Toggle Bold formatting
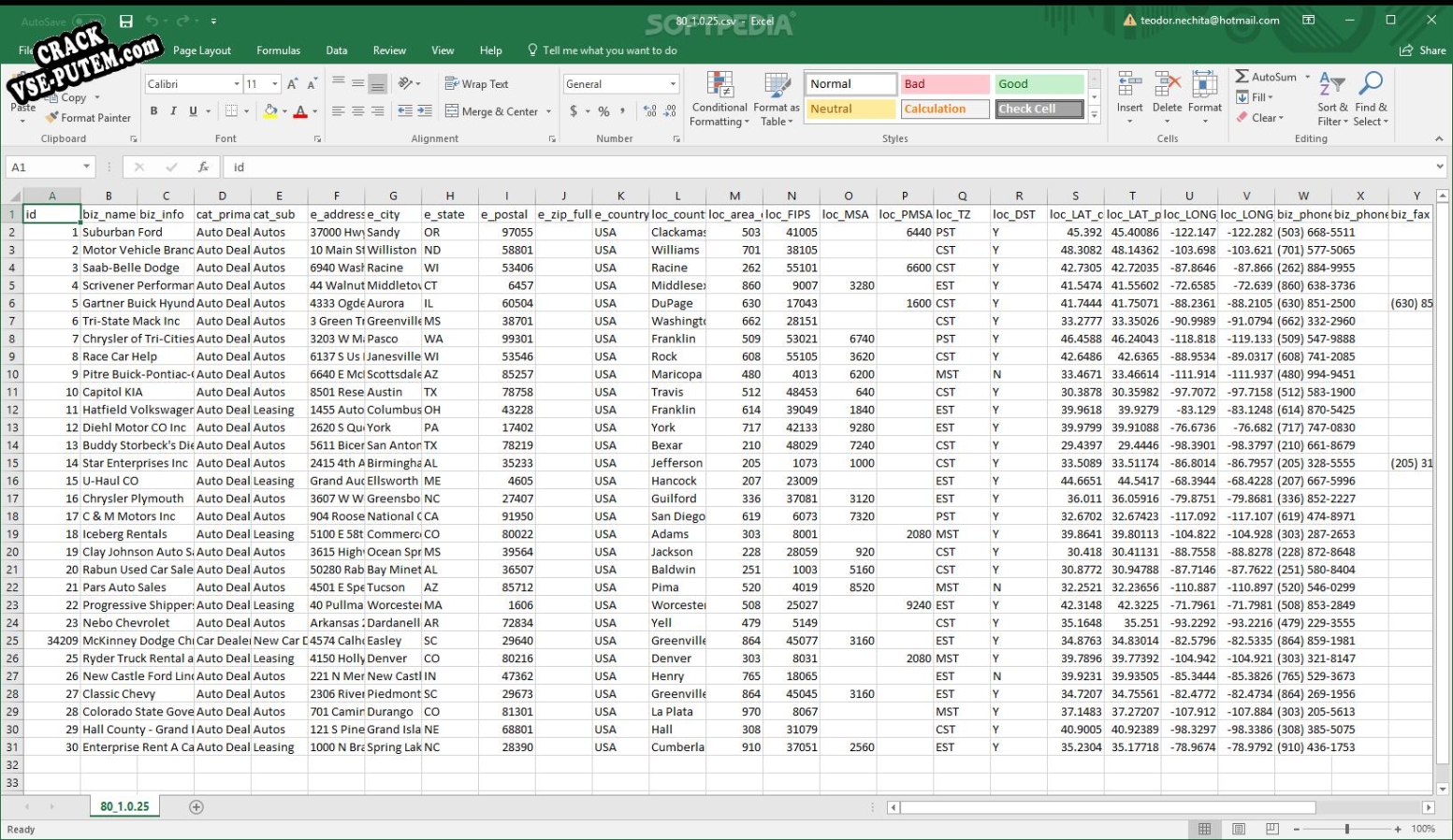 pos(153,111)
